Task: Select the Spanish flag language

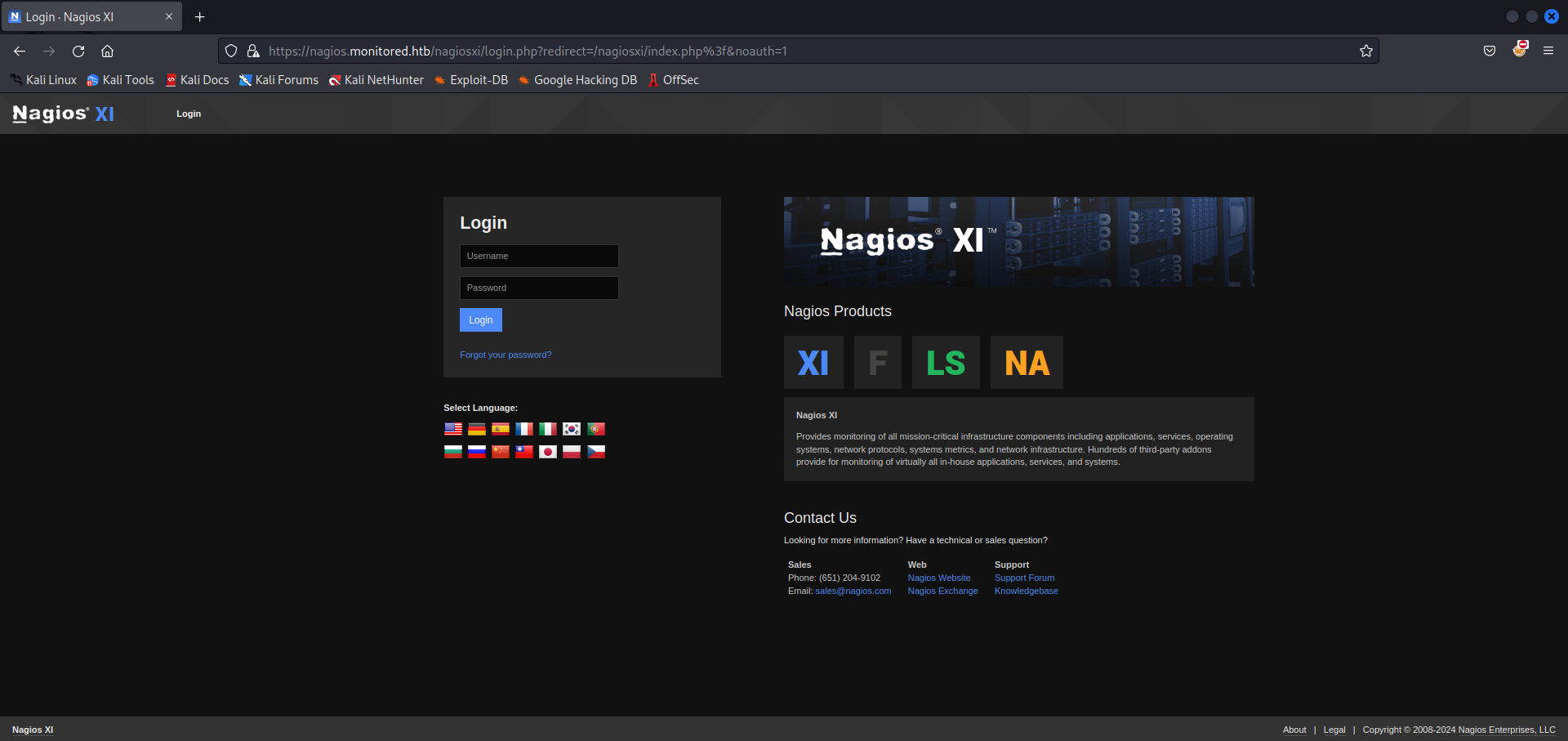Action: pos(501,429)
